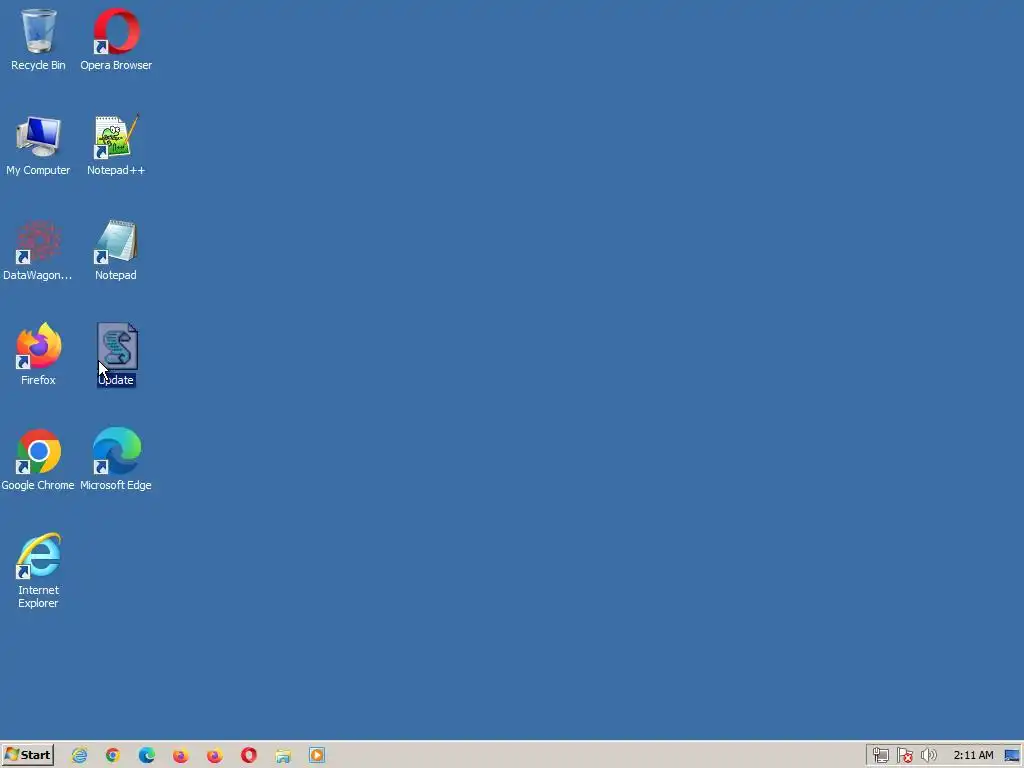Click the flag tray icon with red X

coord(904,756)
